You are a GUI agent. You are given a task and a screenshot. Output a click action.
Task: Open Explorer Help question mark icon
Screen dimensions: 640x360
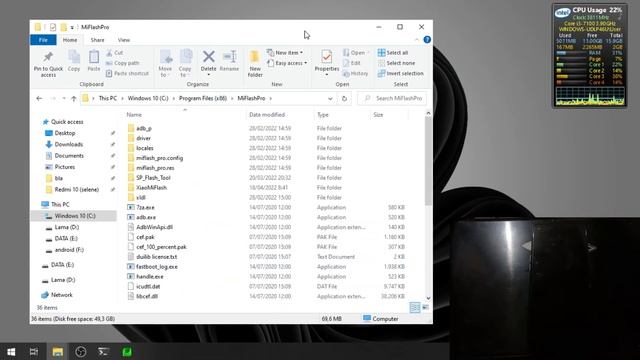(x=427, y=40)
